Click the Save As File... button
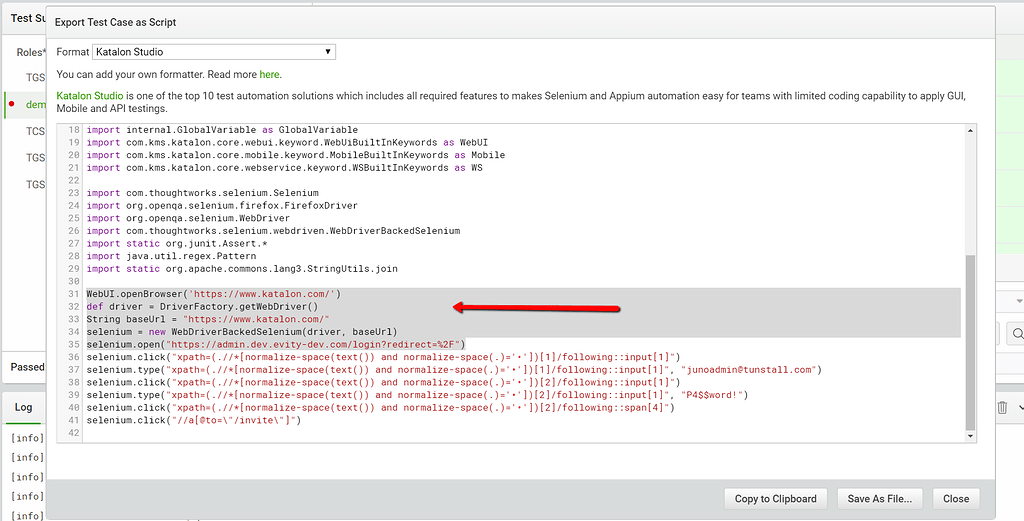 [x=879, y=498]
